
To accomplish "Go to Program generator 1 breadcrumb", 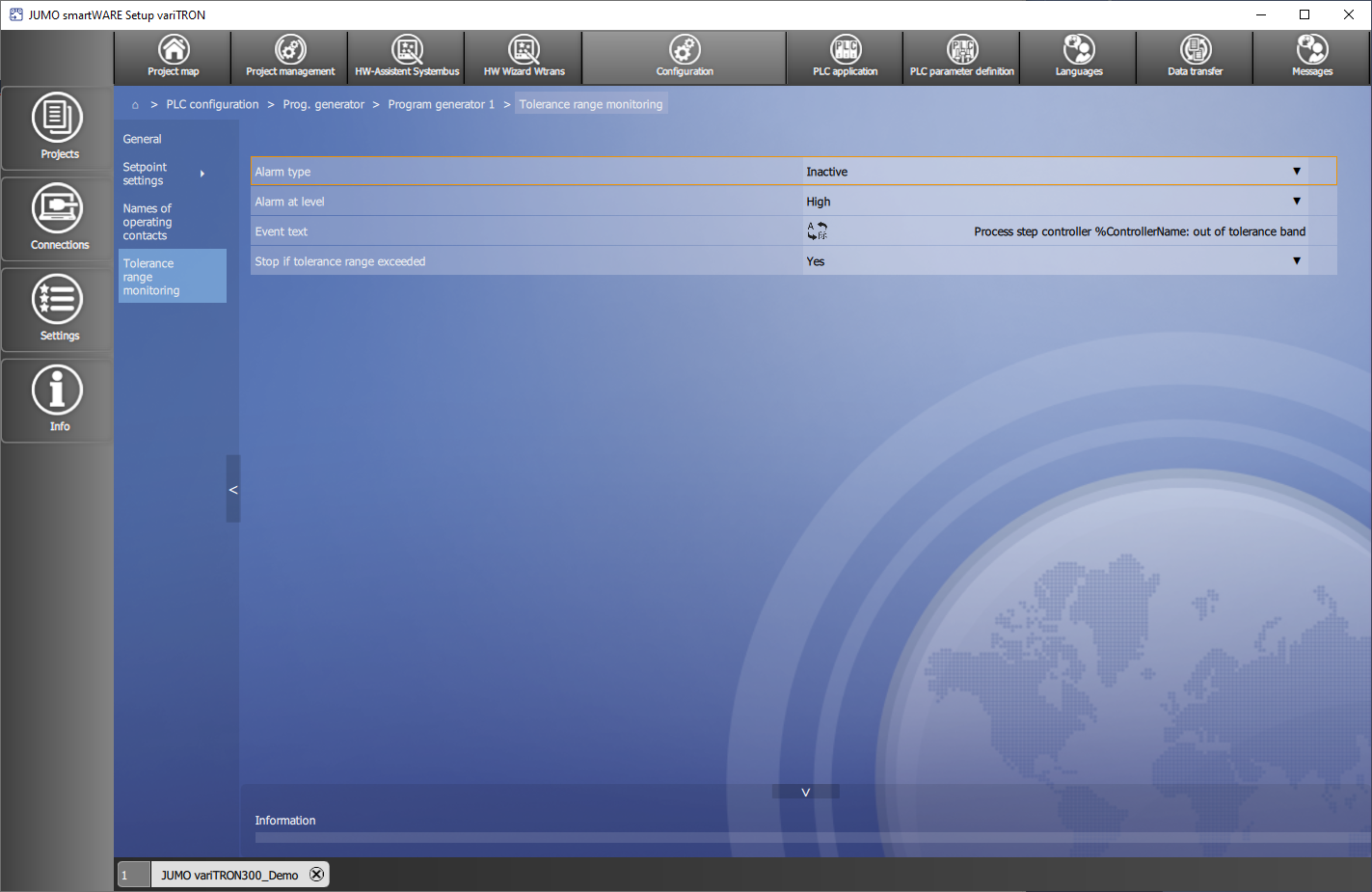I will [441, 104].
